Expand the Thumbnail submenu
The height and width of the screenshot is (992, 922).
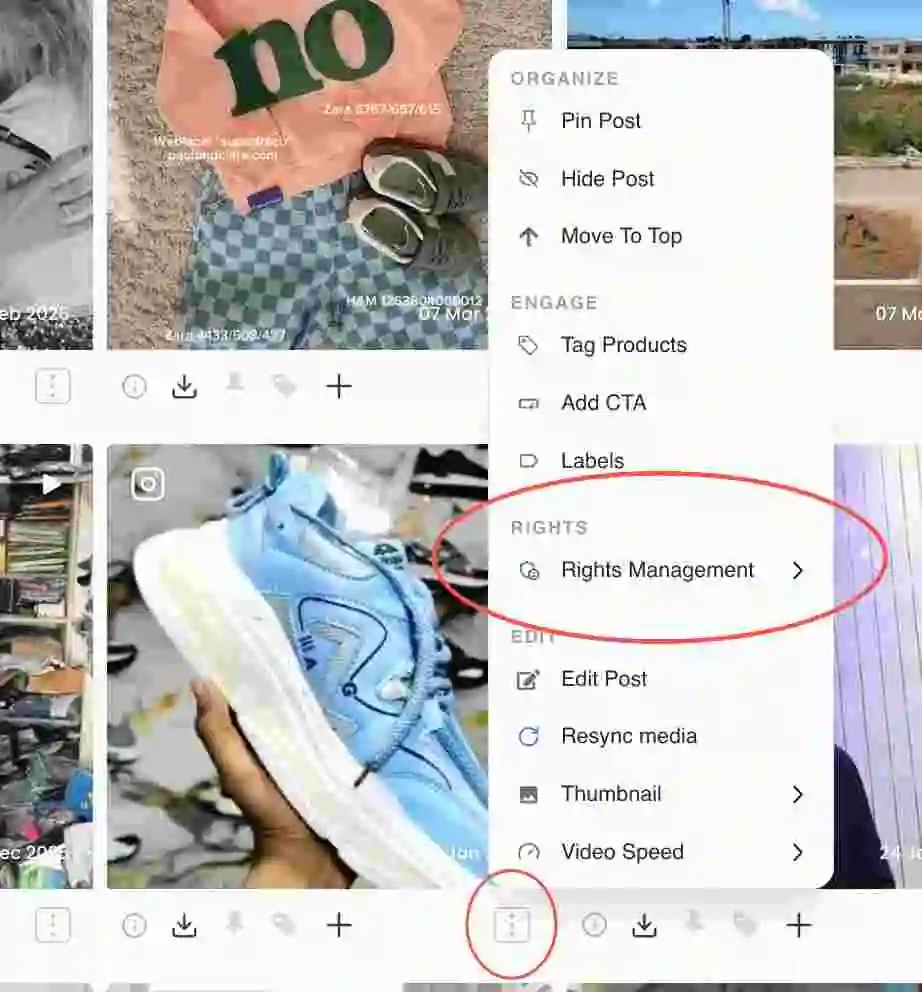point(661,794)
